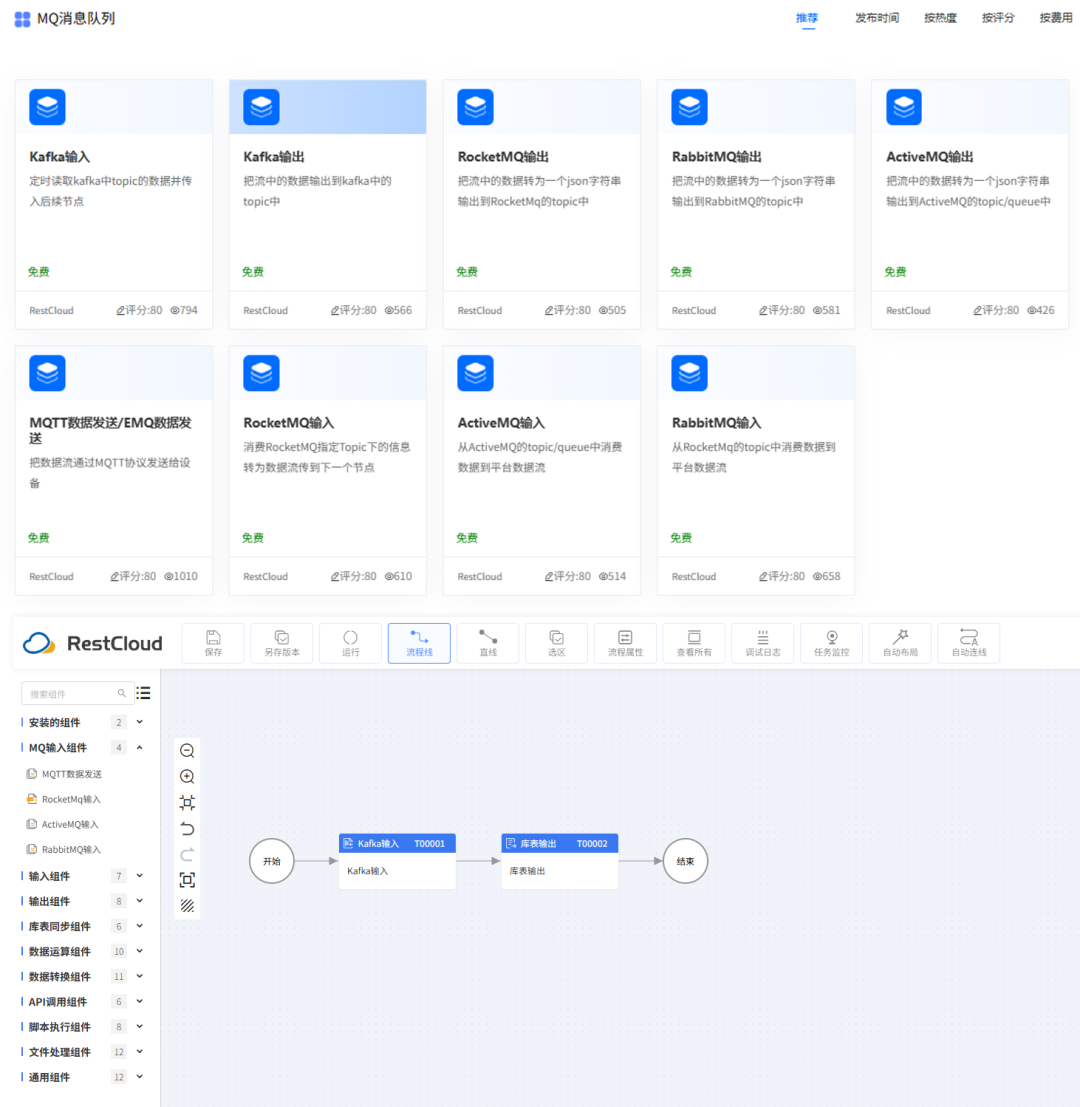1080x1107 pixels.
Task: Click the 保存 (Save) toolbar icon
Action: pos(213,643)
